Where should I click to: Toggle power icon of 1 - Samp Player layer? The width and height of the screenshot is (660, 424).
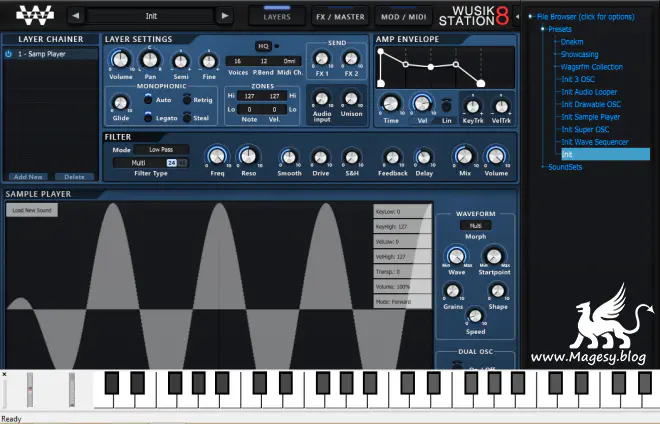click(x=8, y=54)
